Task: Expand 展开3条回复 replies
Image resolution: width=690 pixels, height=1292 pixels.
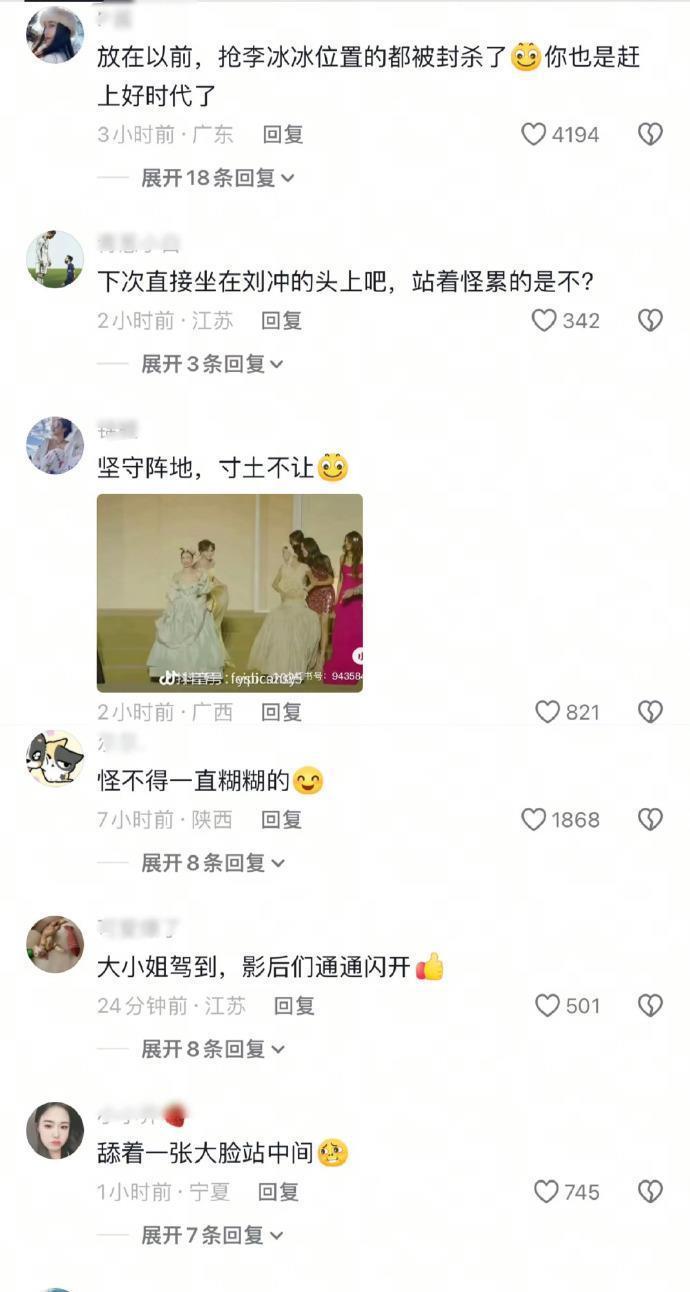Action: click(x=212, y=364)
